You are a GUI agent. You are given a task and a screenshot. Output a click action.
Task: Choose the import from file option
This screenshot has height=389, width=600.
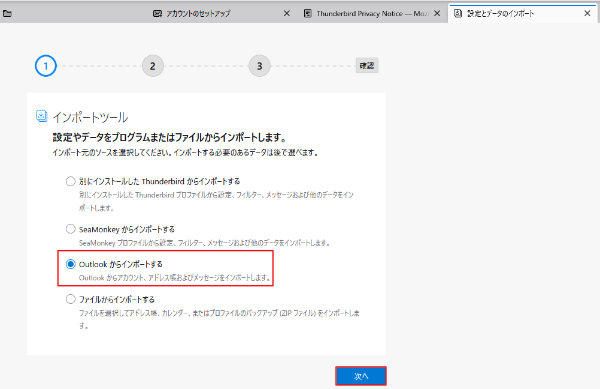(70, 299)
